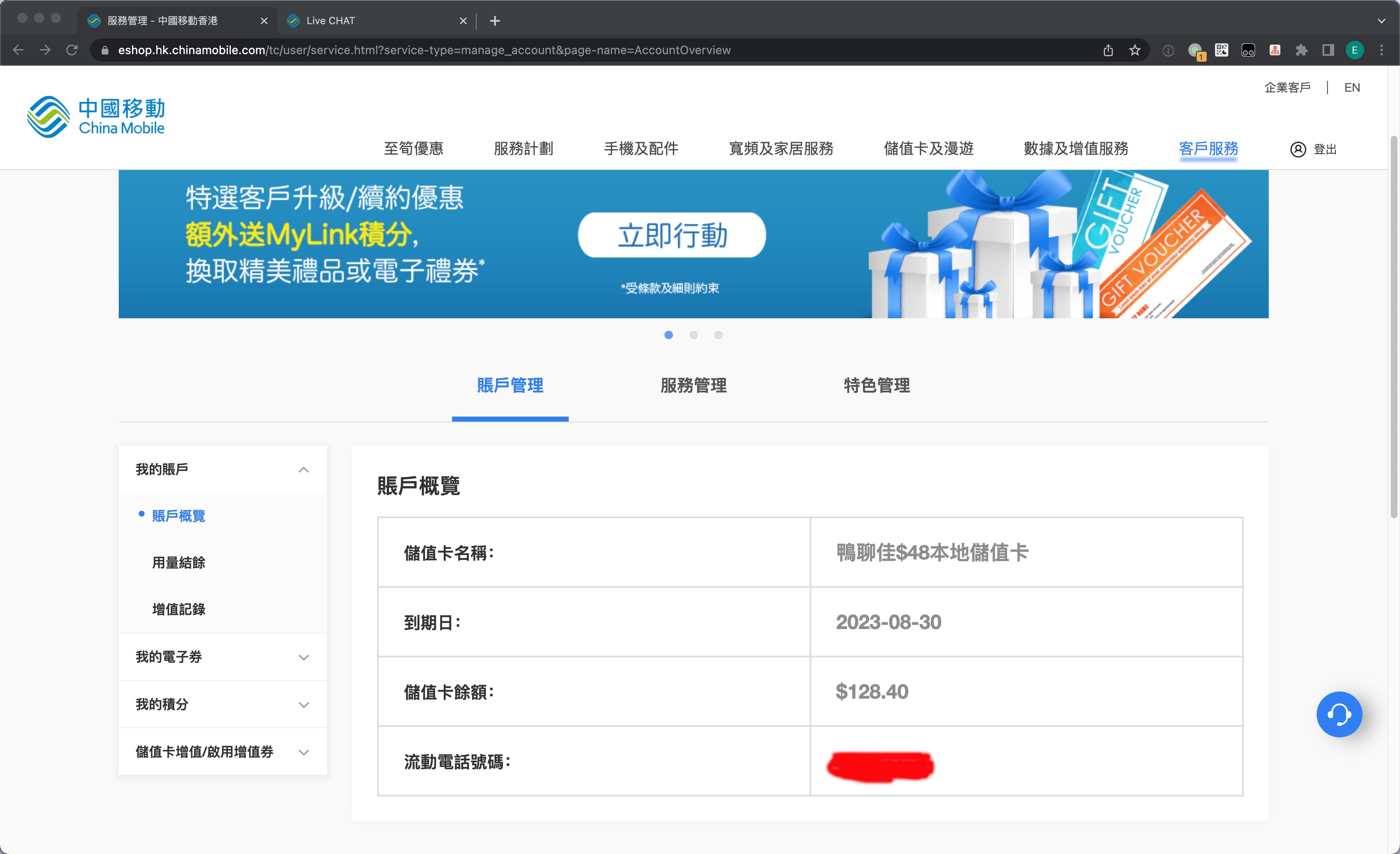
Task: Click the browser forward arrow
Action: click(45, 50)
